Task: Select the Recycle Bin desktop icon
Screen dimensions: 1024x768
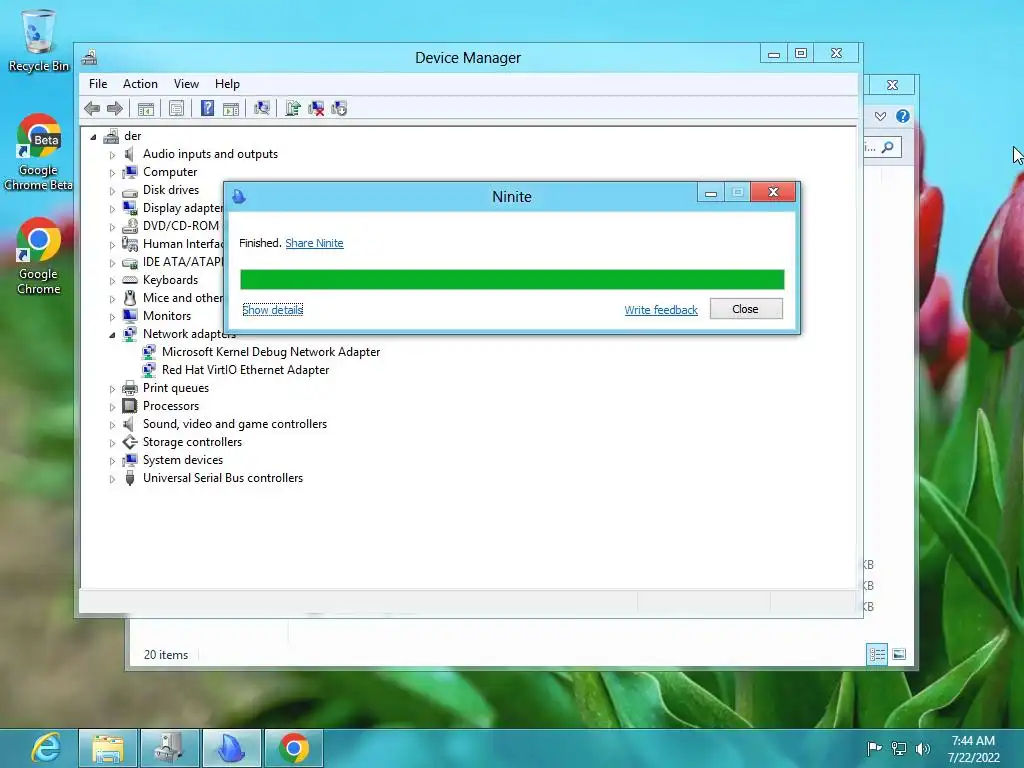Action: click(x=39, y=40)
